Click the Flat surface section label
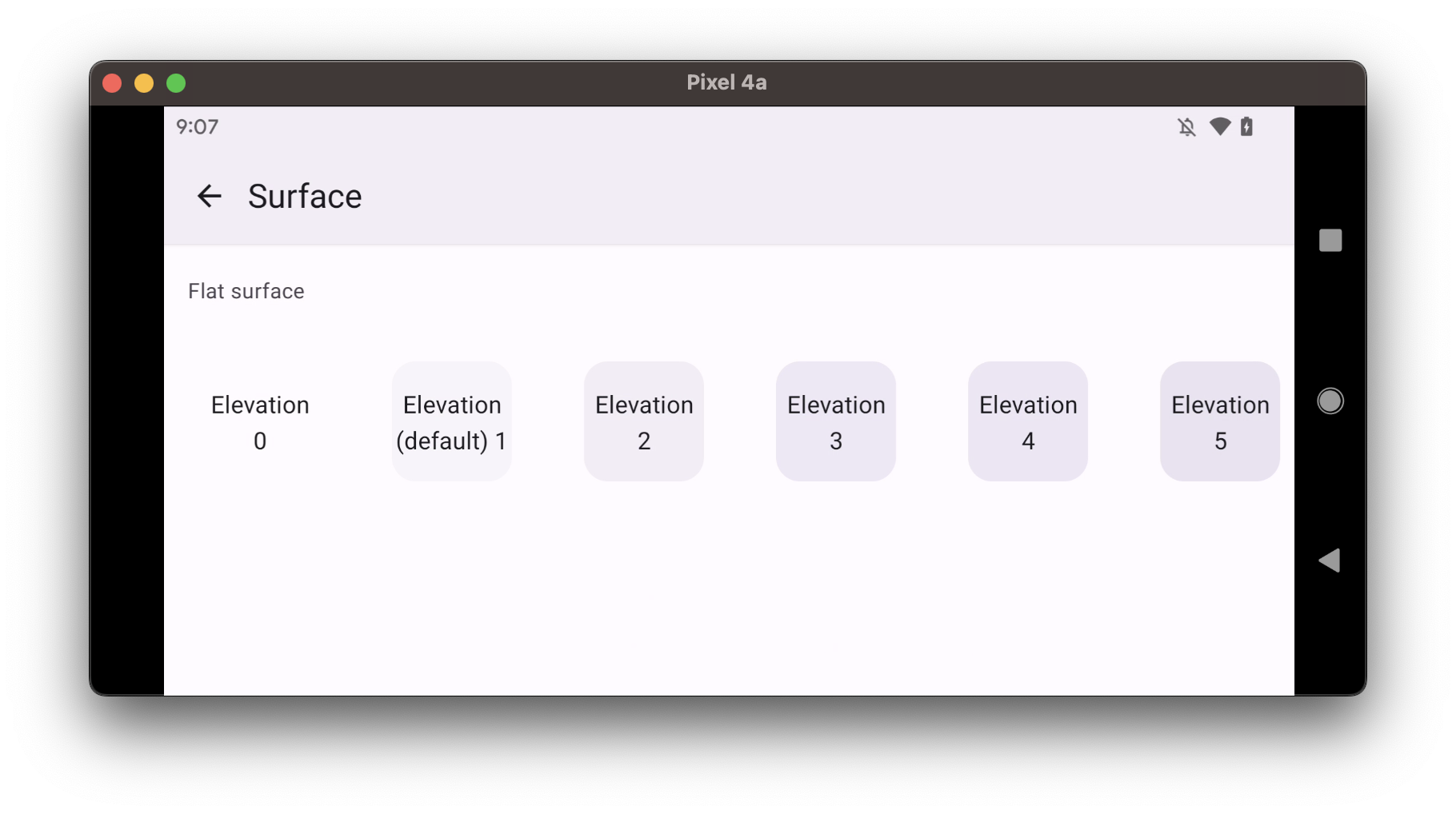 246,291
